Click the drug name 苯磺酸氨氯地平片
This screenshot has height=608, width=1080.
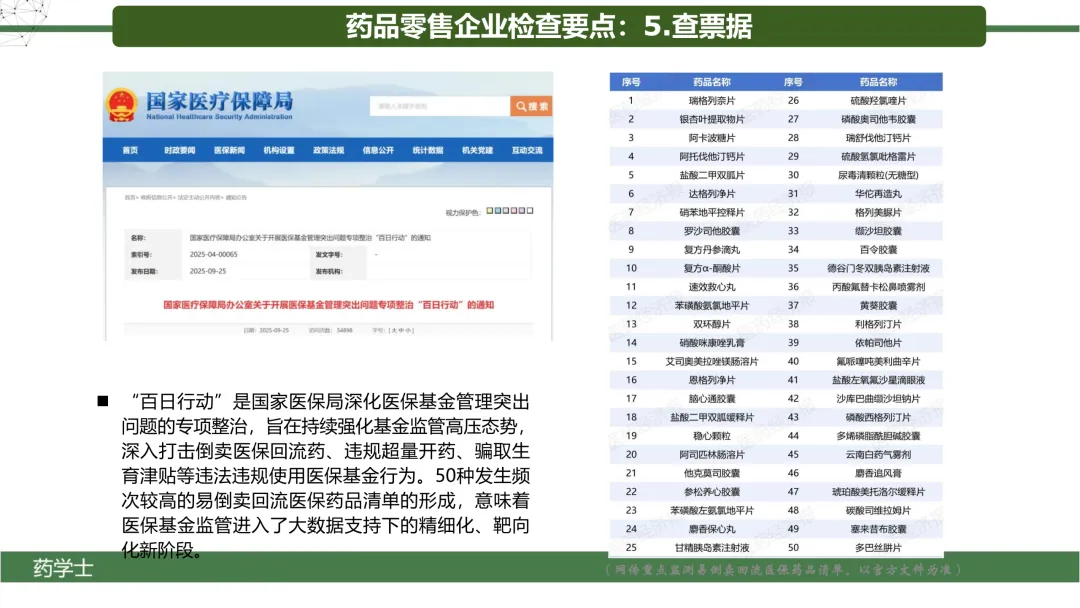point(712,305)
